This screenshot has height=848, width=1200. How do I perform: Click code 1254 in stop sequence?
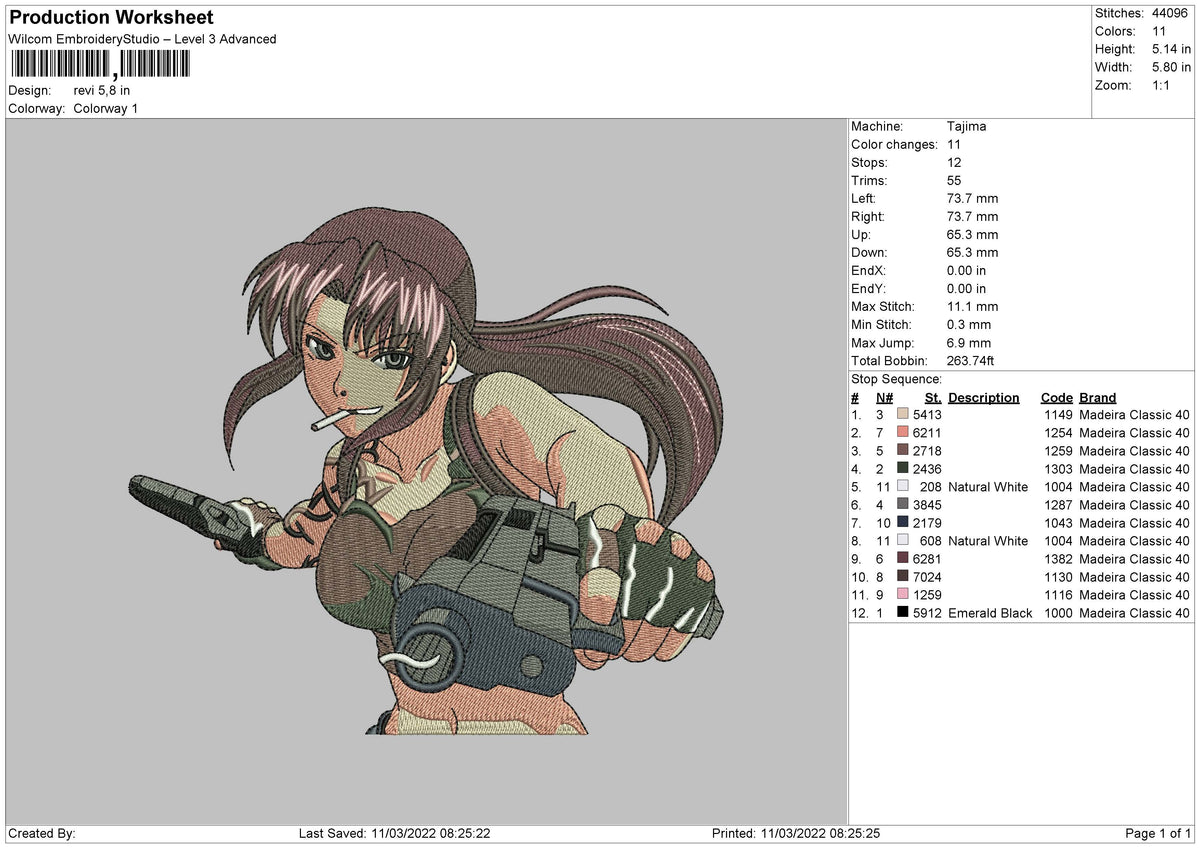coord(1058,433)
